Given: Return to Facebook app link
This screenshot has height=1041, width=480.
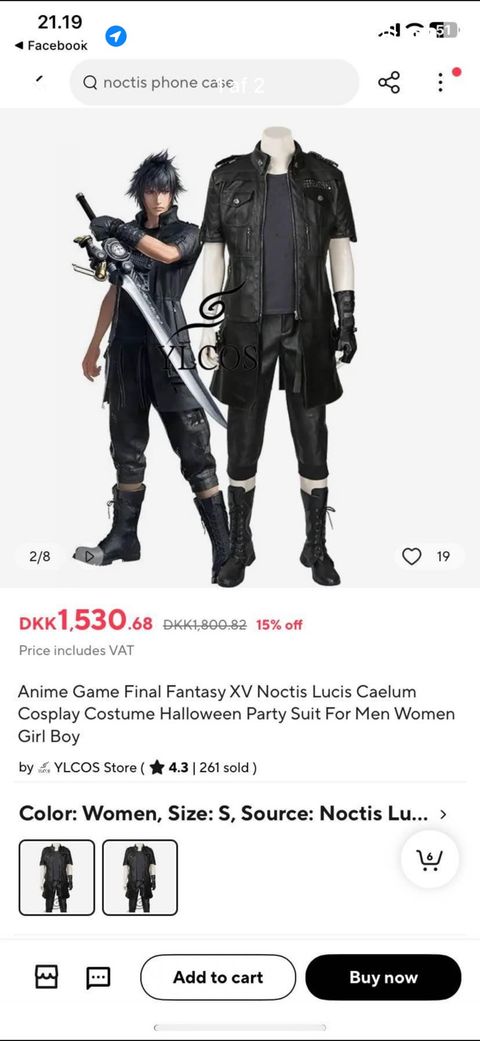Looking at the screenshot, I should [51, 45].
